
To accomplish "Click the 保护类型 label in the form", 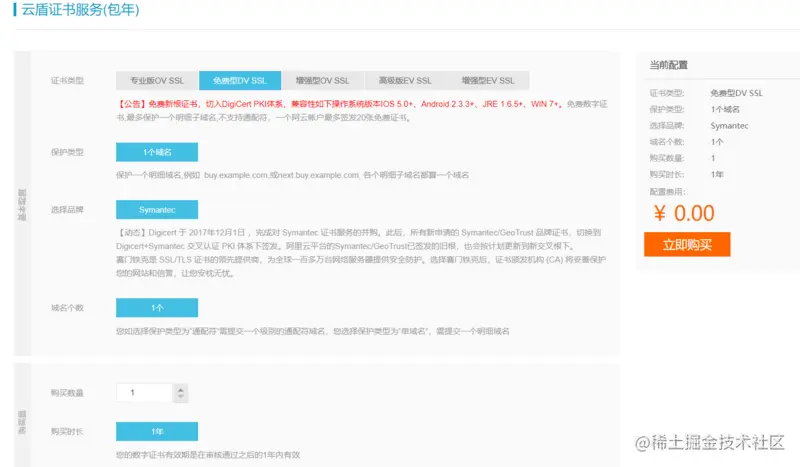I will tap(67, 152).
